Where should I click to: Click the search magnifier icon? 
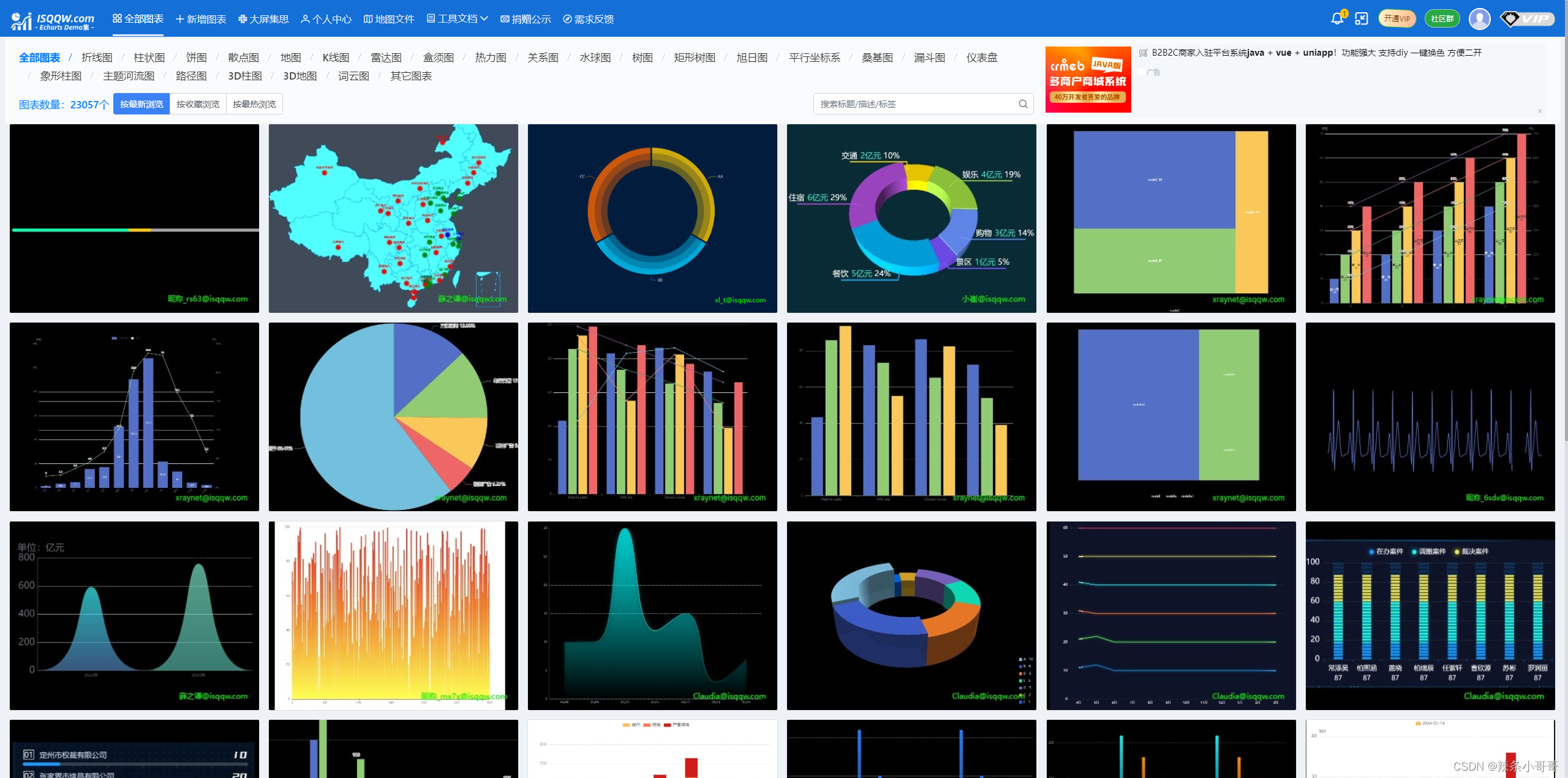coord(1023,104)
